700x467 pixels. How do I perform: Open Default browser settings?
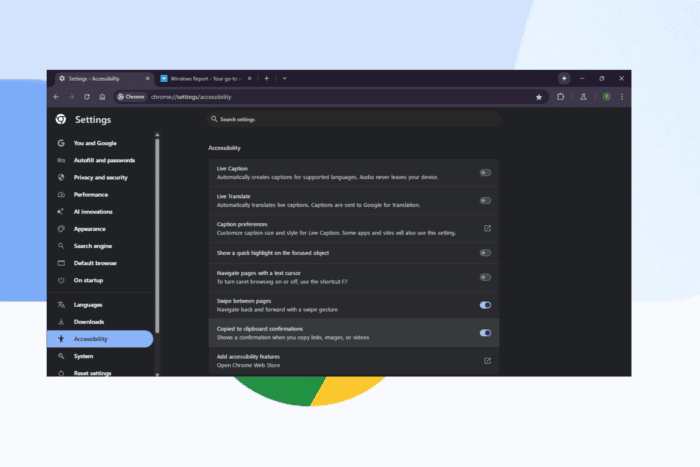tap(100, 263)
